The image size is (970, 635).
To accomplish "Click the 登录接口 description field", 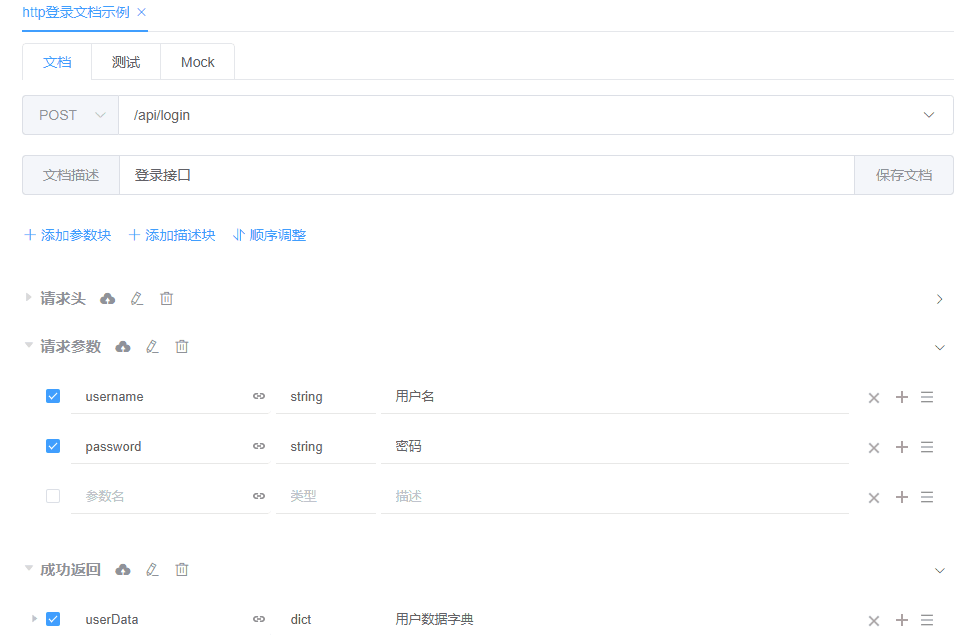I will 486,175.
